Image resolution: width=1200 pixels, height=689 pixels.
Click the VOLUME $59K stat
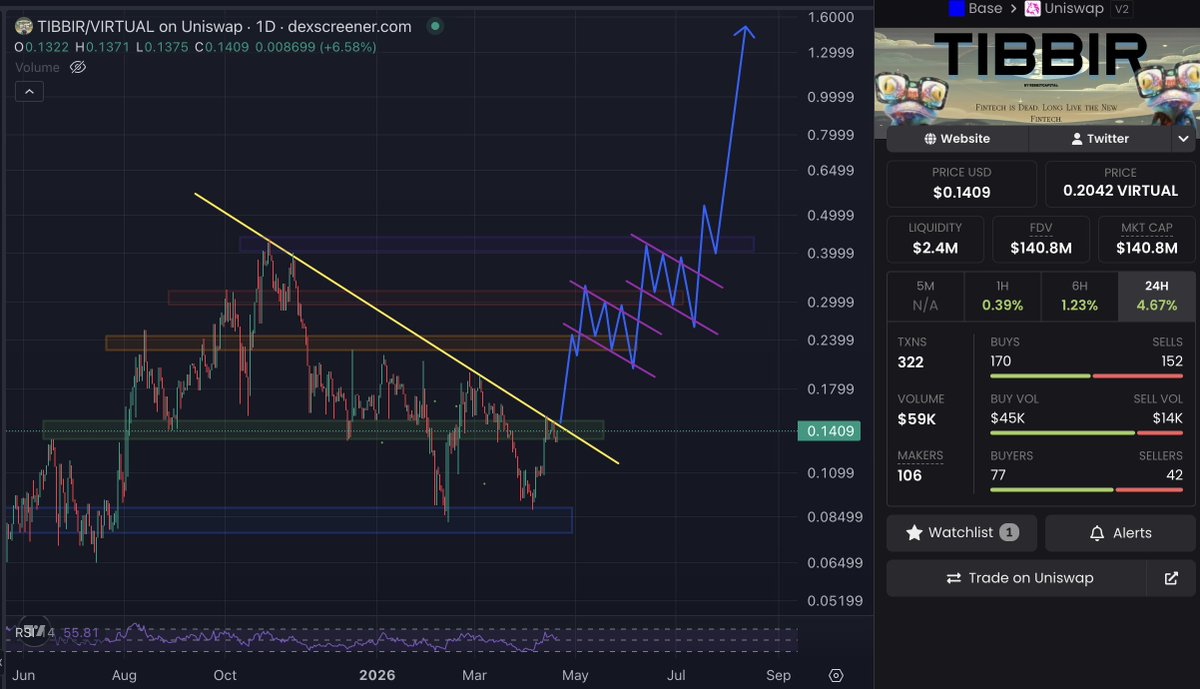[x=921, y=409]
